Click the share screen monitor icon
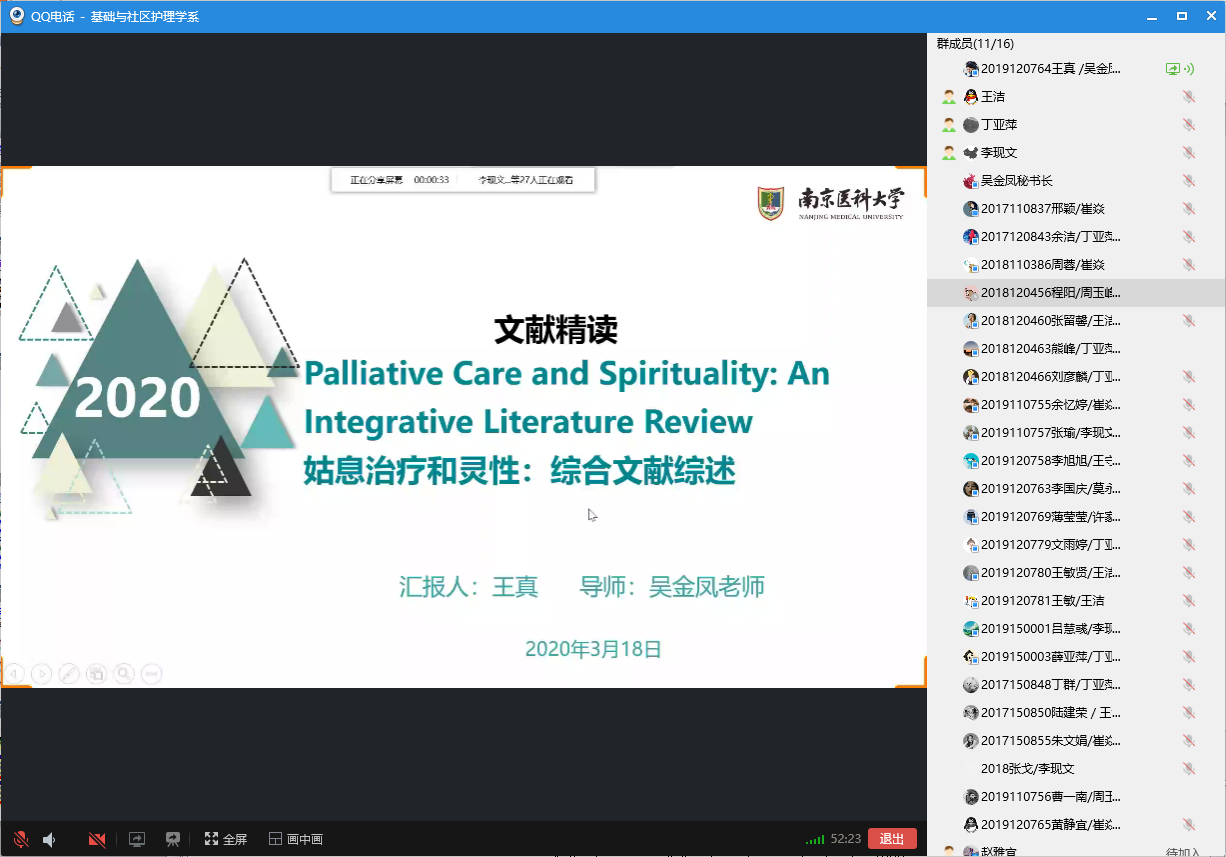The image size is (1226, 857). (137, 839)
